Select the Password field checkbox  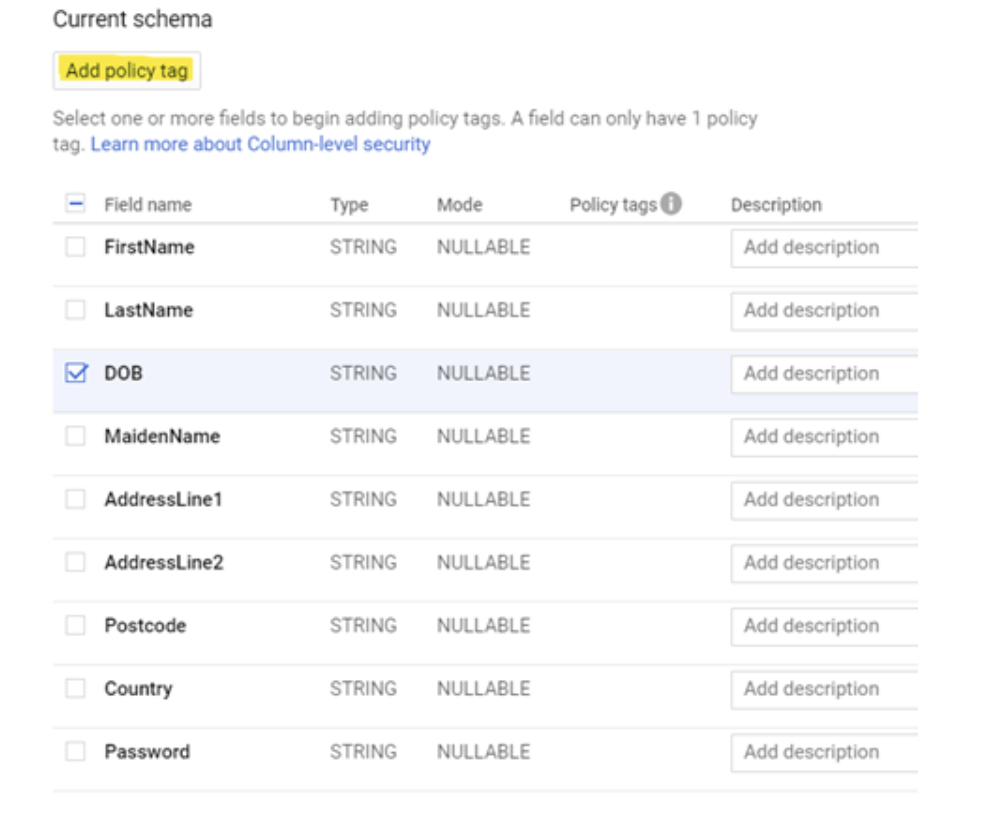pos(76,751)
